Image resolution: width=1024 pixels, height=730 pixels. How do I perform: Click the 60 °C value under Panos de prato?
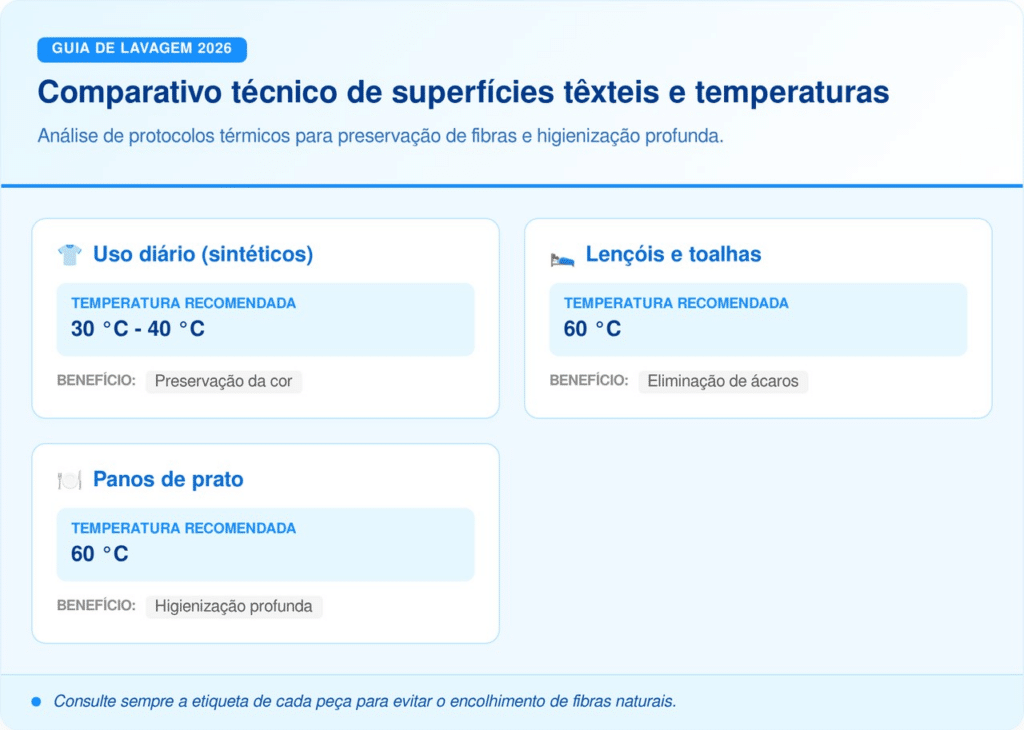tap(100, 554)
